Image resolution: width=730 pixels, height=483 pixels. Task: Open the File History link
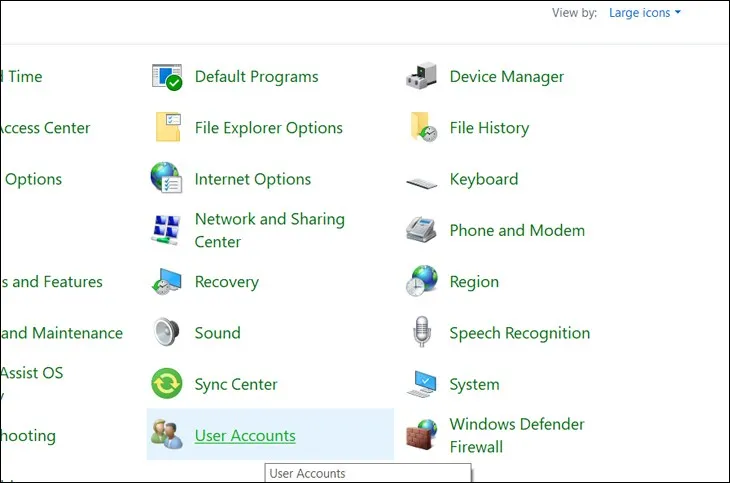(489, 128)
